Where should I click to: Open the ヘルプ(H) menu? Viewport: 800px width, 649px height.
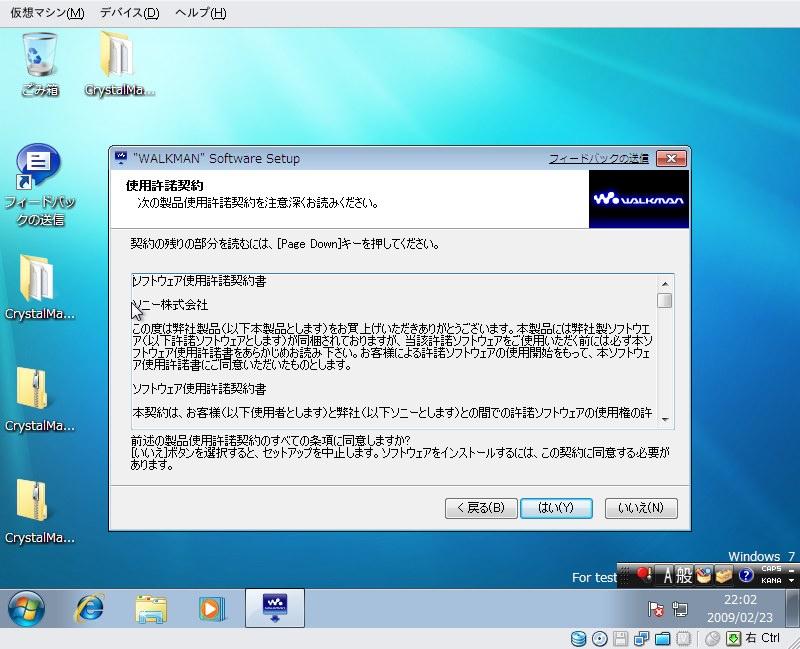click(201, 13)
